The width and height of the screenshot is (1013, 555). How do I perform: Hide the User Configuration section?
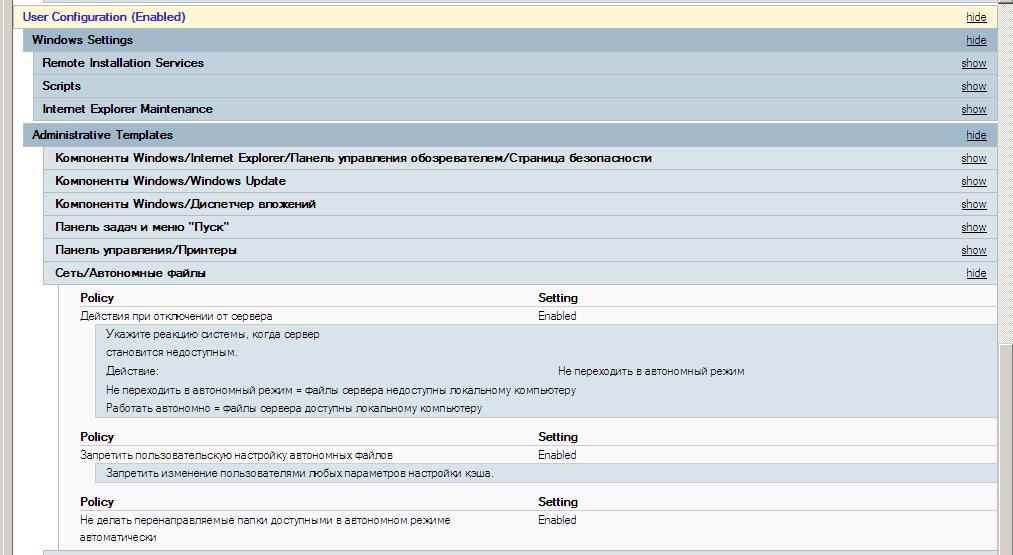[x=976, y=17]
